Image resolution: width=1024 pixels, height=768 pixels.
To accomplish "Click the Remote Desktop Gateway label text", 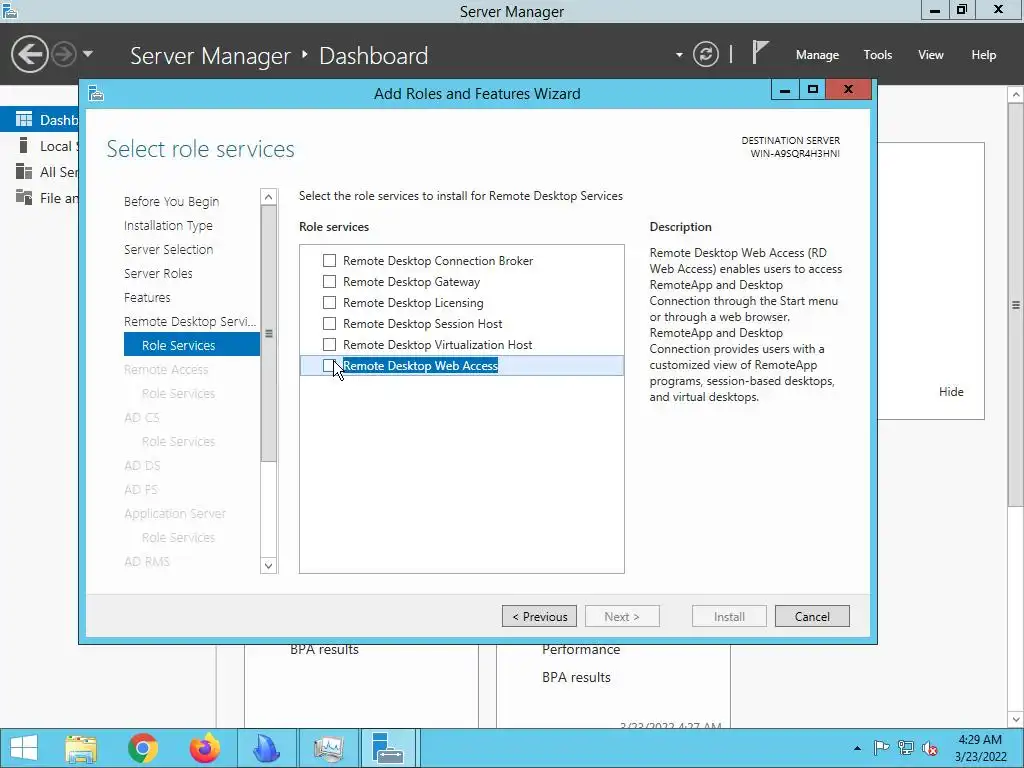I will (411, 281).
